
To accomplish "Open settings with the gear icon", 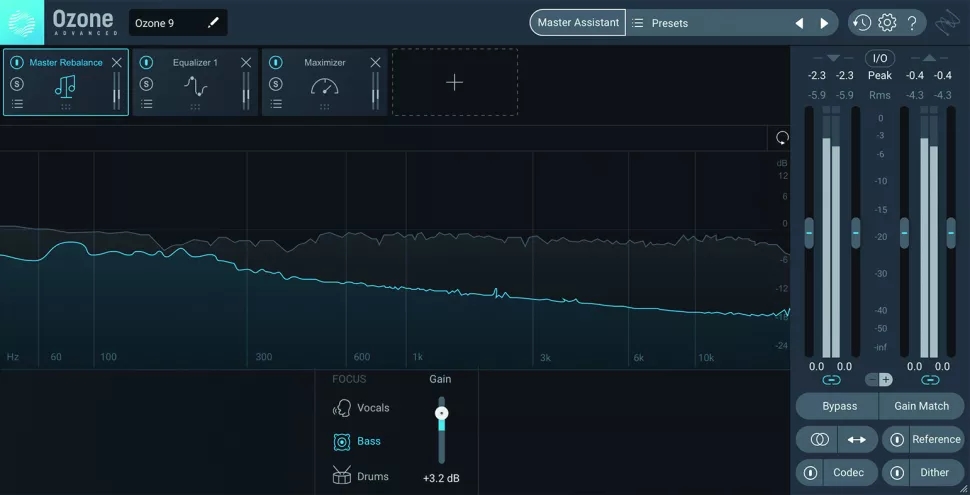I will 887,23.
